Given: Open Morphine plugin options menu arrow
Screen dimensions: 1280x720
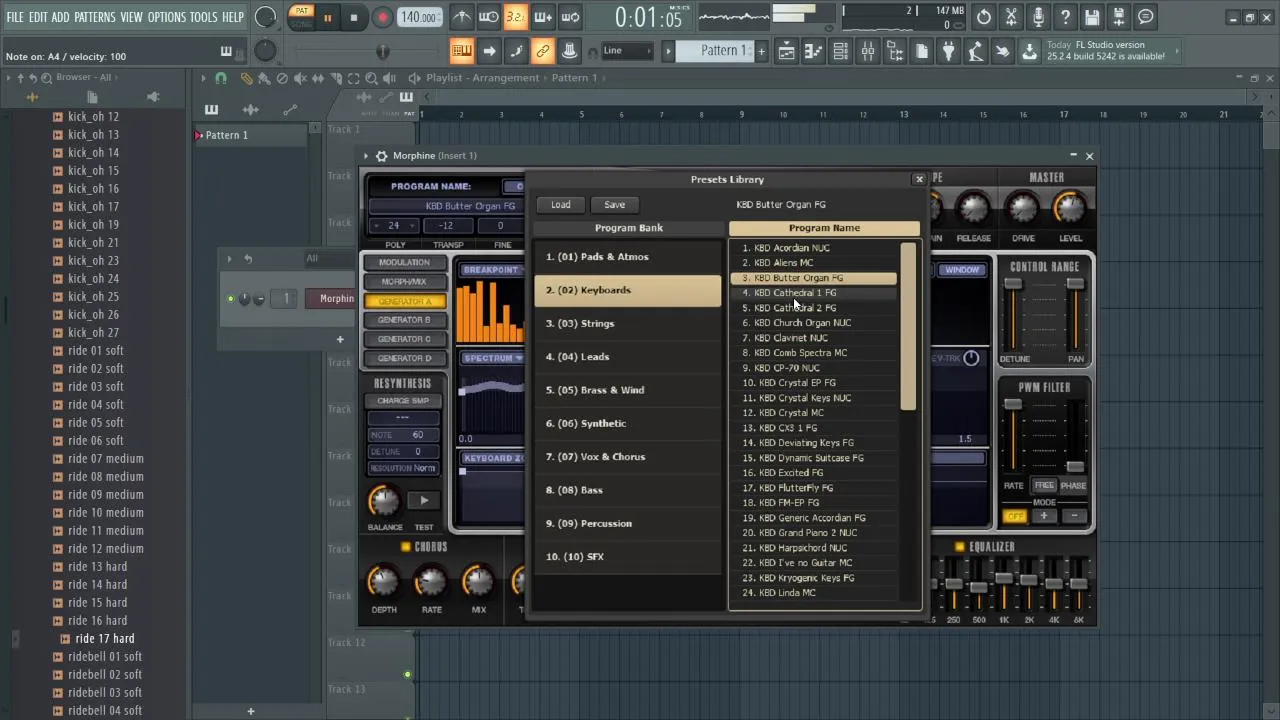Looking at the screenshot, I should pyautogui.click(x=366, y=156).
